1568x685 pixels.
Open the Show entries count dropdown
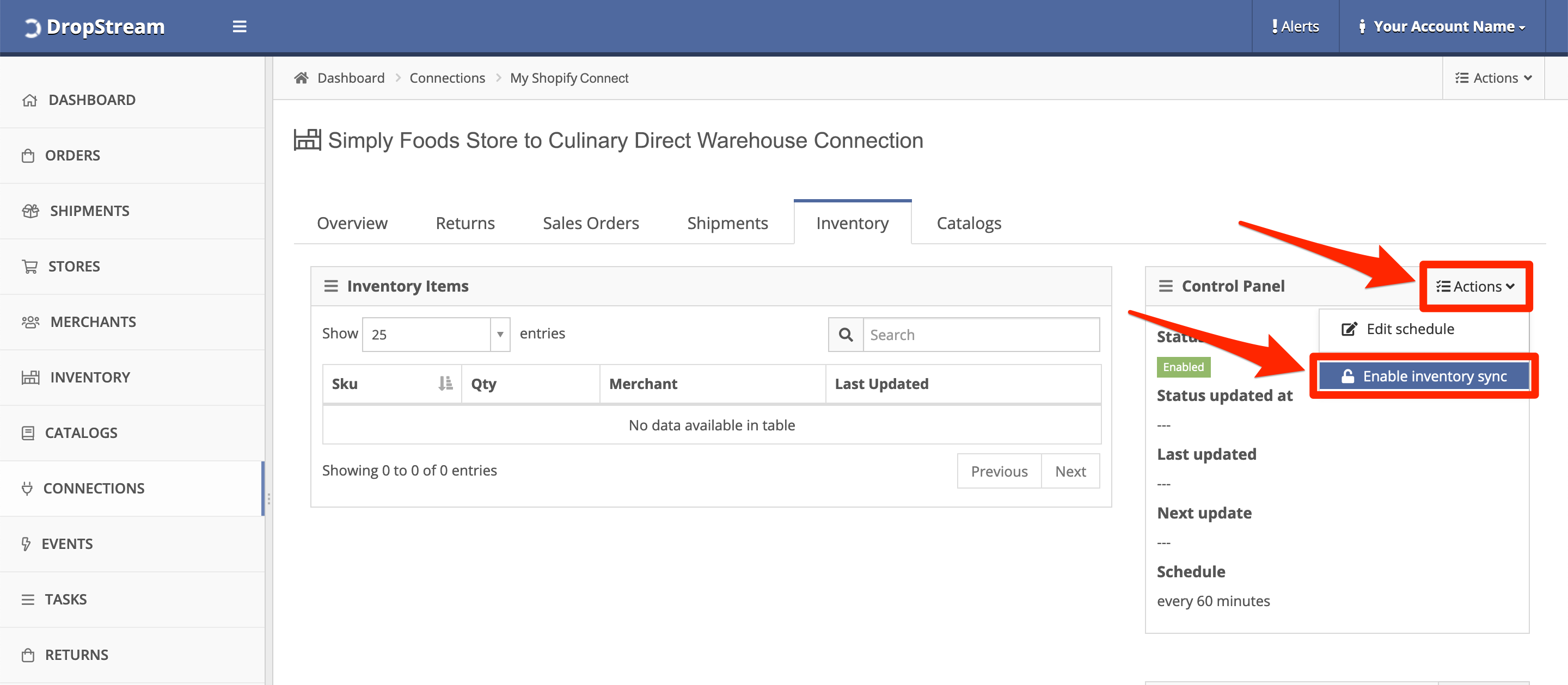pyautogui.click(x=436, y=335)
